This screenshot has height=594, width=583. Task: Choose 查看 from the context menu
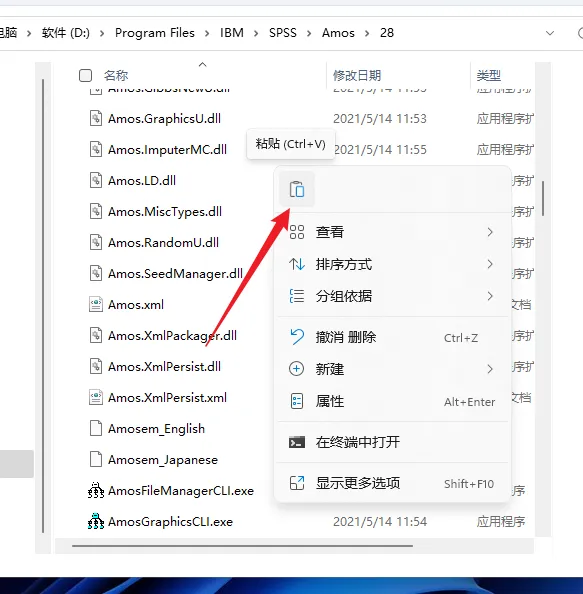[x=392, y=232]
